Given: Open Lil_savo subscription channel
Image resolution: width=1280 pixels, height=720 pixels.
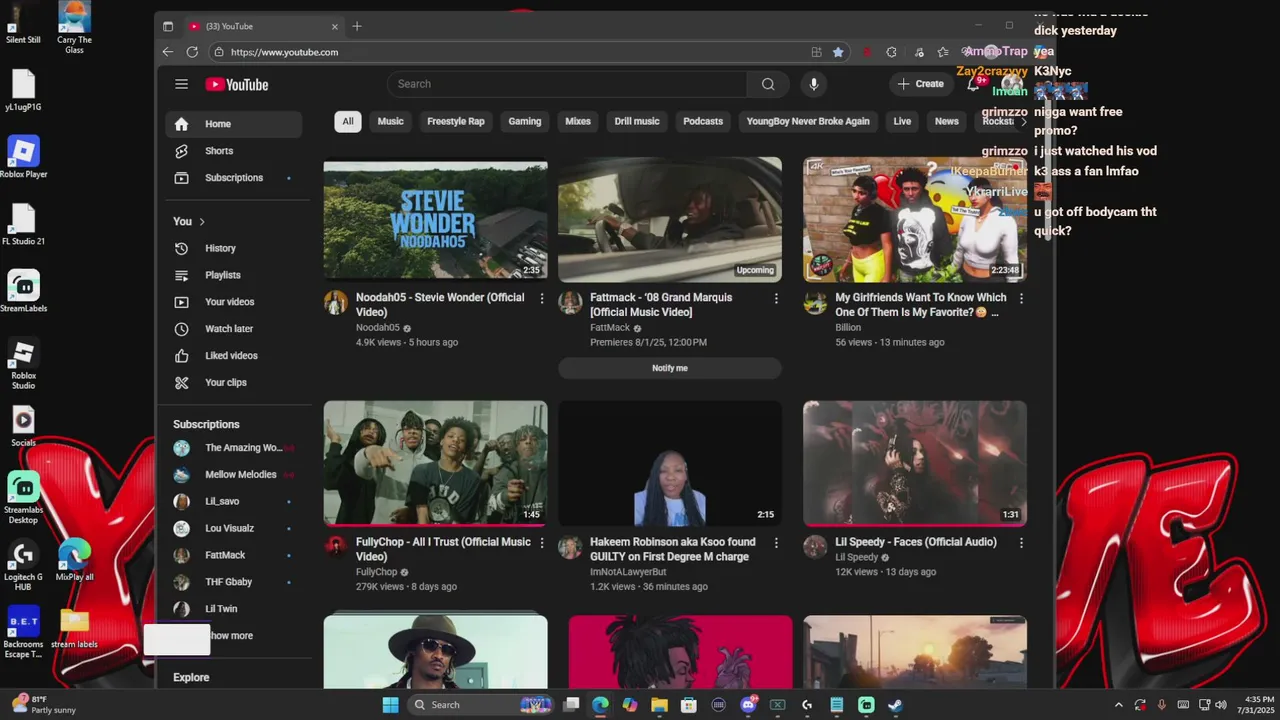Looking at the screenshot, I should (x=234, y=502).
